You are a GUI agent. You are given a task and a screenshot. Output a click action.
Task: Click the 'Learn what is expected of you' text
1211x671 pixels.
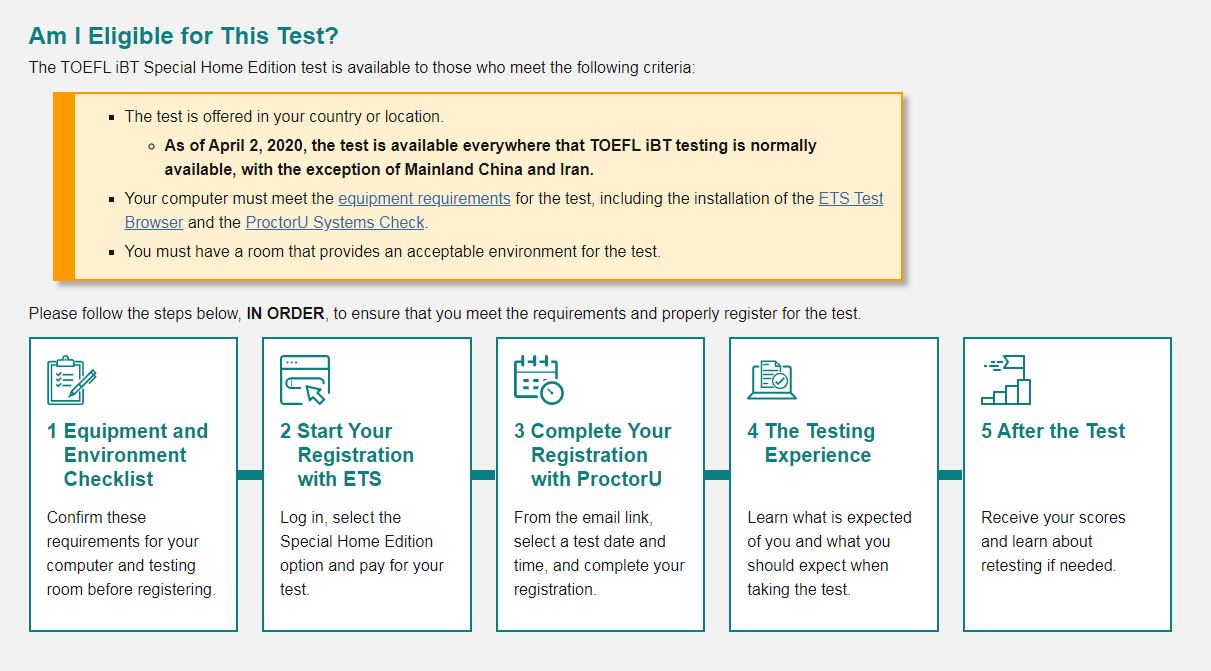tap(829, 553)
